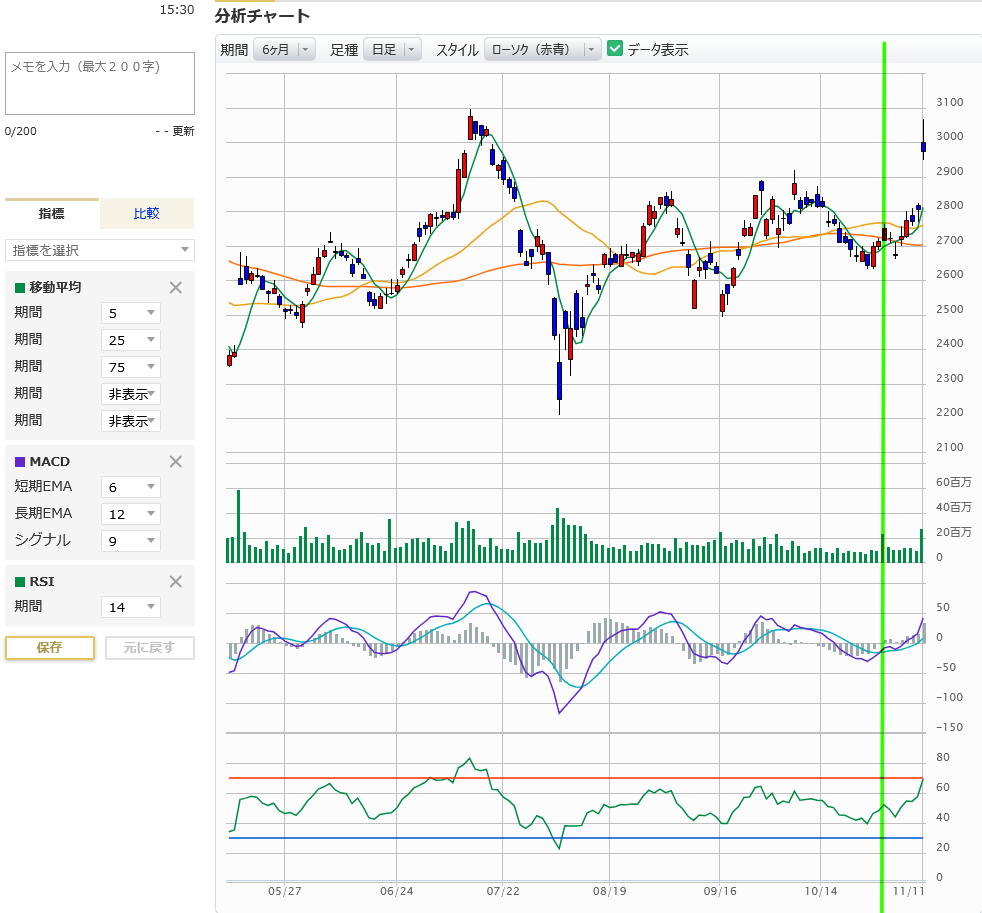Remove the MACD indicator with X icon
Image resolution: width=982 pixels, height=913 pixels.
tap(176, 462)
